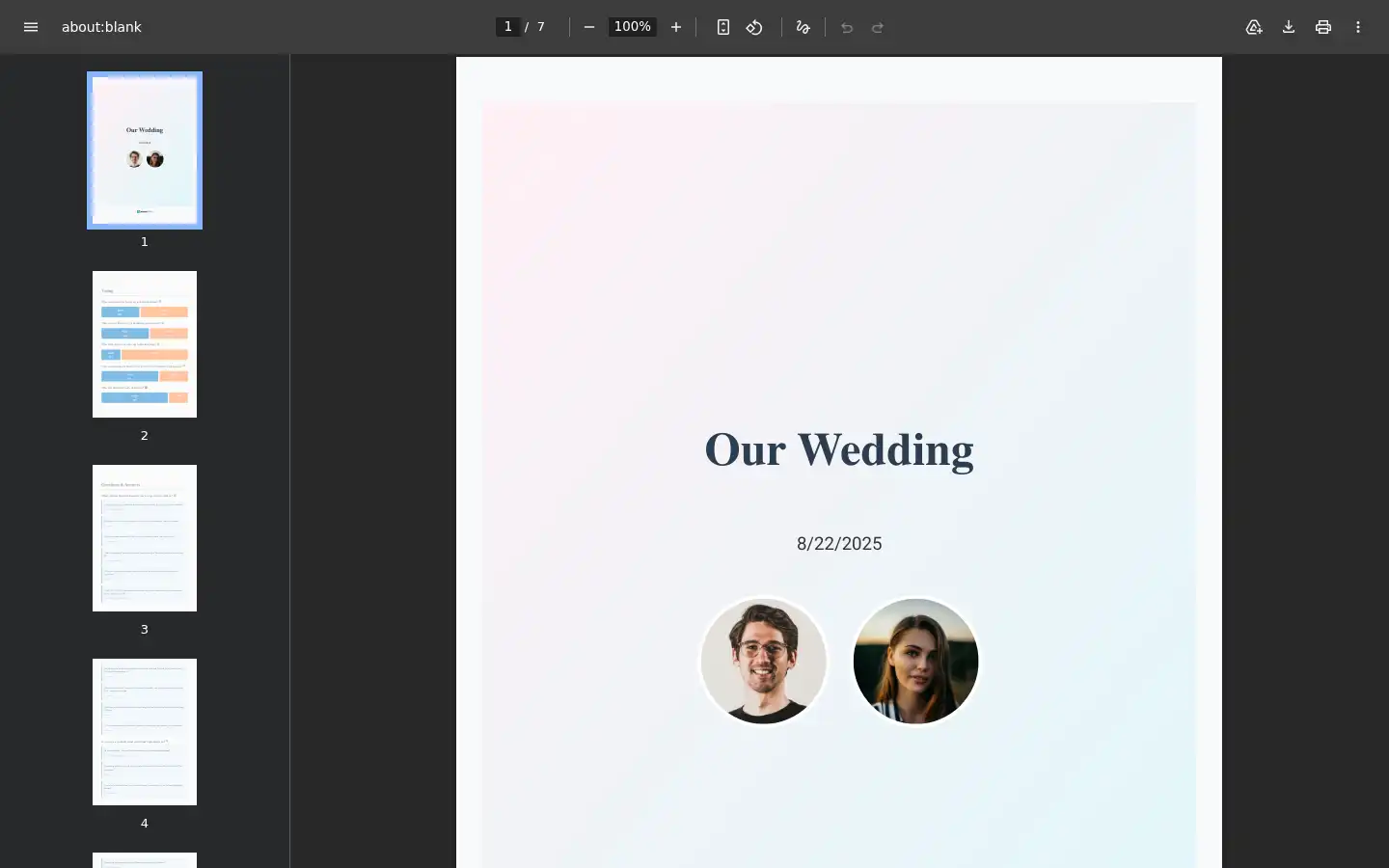Click the fit to page icon
The image size is (1389, 868).
[x=723, y=27]
